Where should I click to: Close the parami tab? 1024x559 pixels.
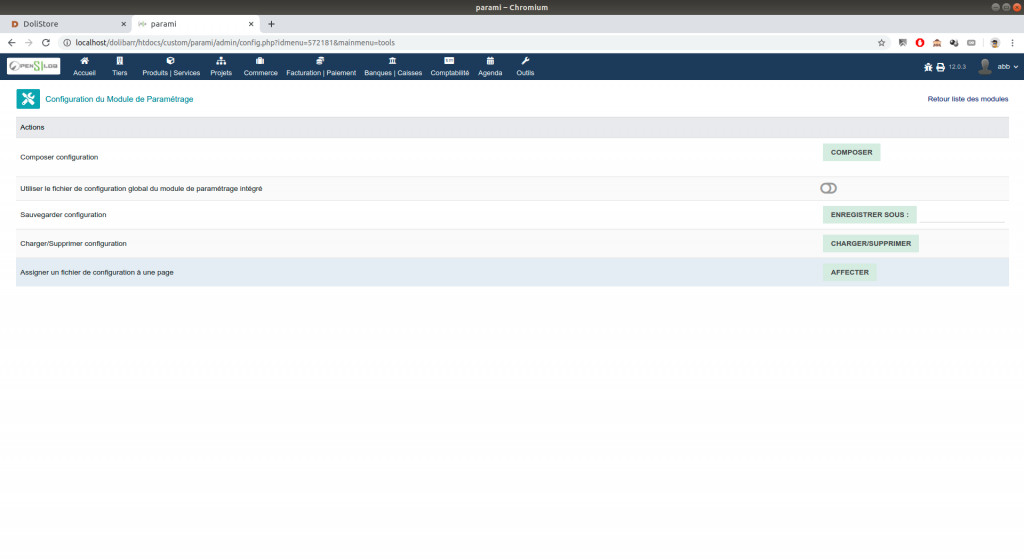(x=251, y=24)
